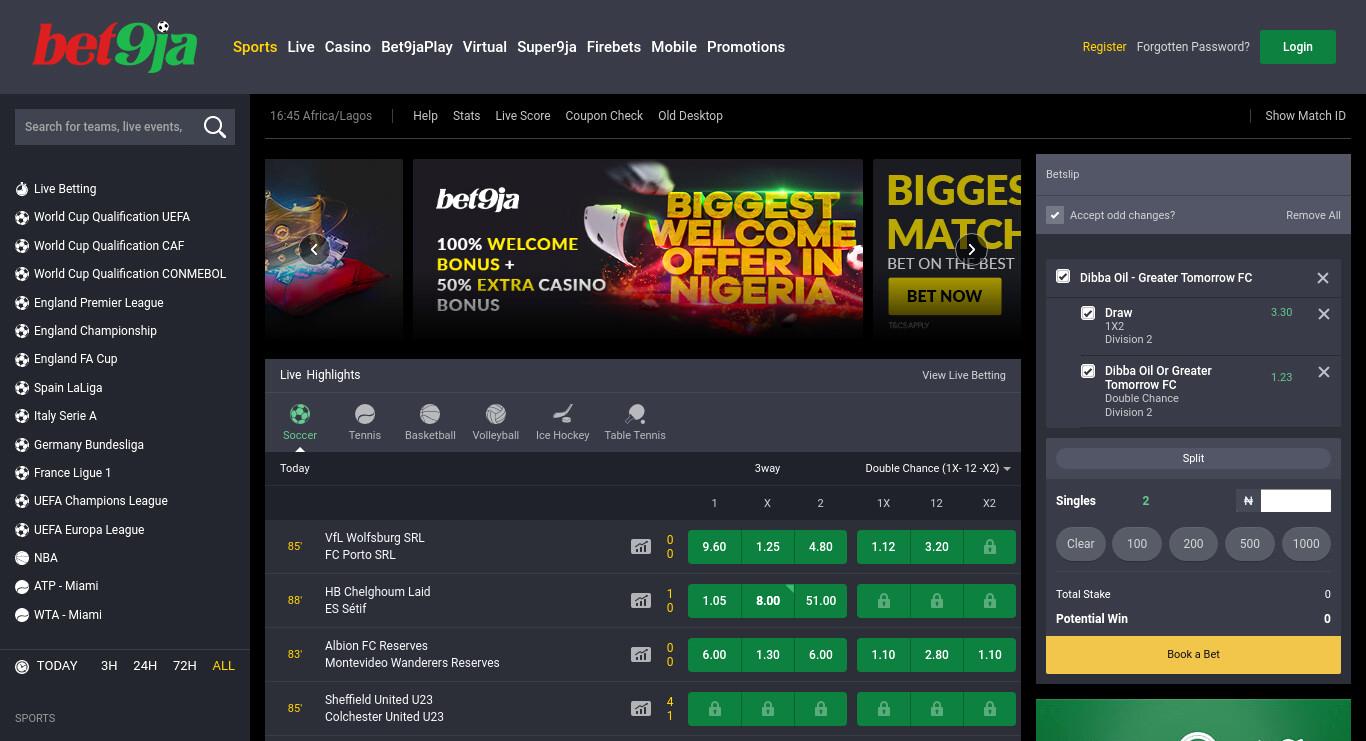Expand World Cup Qualification CAF league
This screenshot has width=1366, height=741.
(109, 246)
